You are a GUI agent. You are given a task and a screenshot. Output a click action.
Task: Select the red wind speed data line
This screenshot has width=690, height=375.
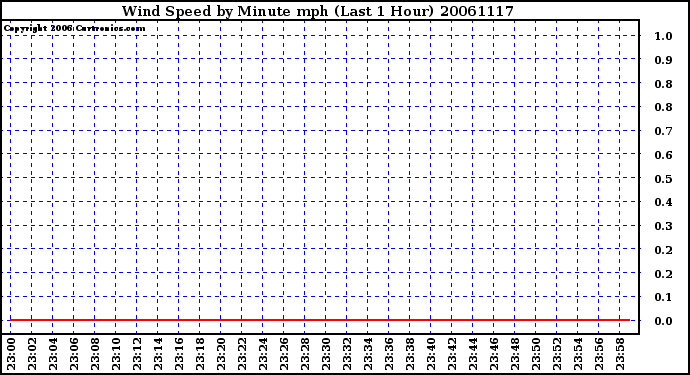320,320
